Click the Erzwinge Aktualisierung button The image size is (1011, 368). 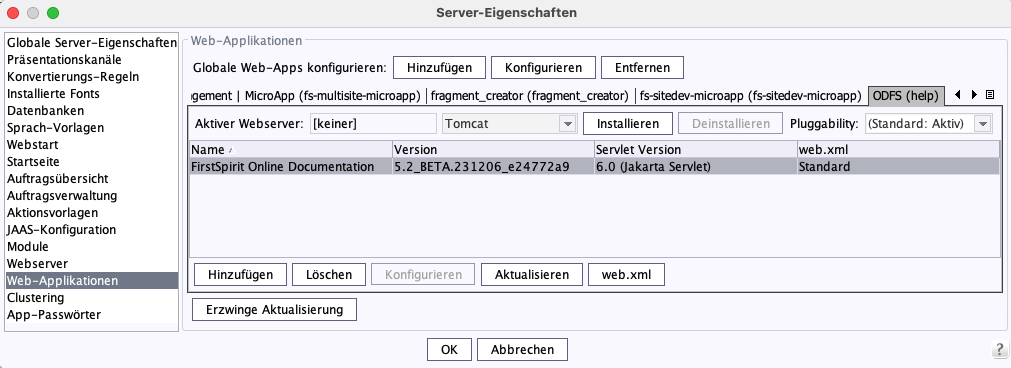tap(274, 309)
